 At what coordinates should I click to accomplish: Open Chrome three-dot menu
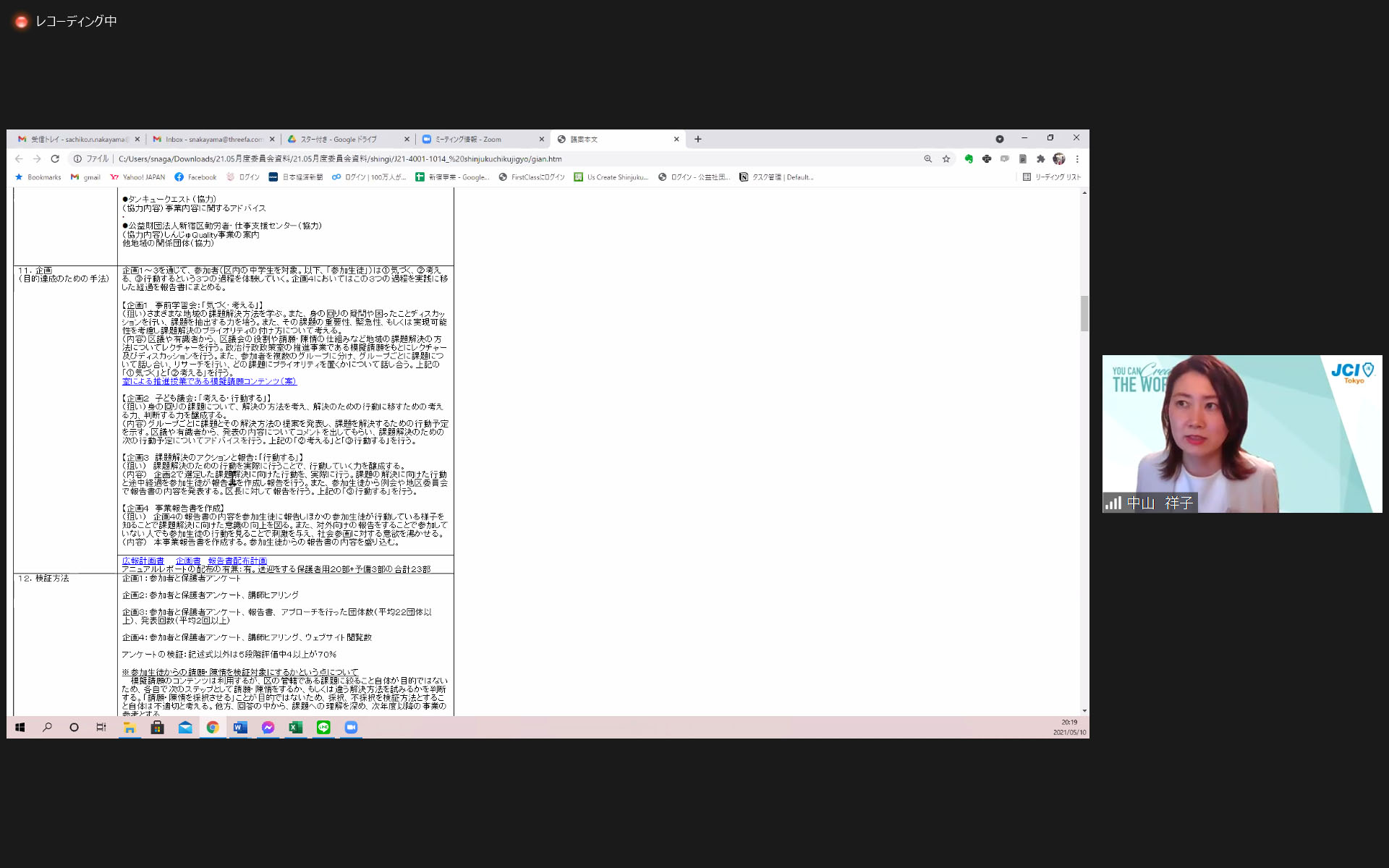(x=1077, y=159)
